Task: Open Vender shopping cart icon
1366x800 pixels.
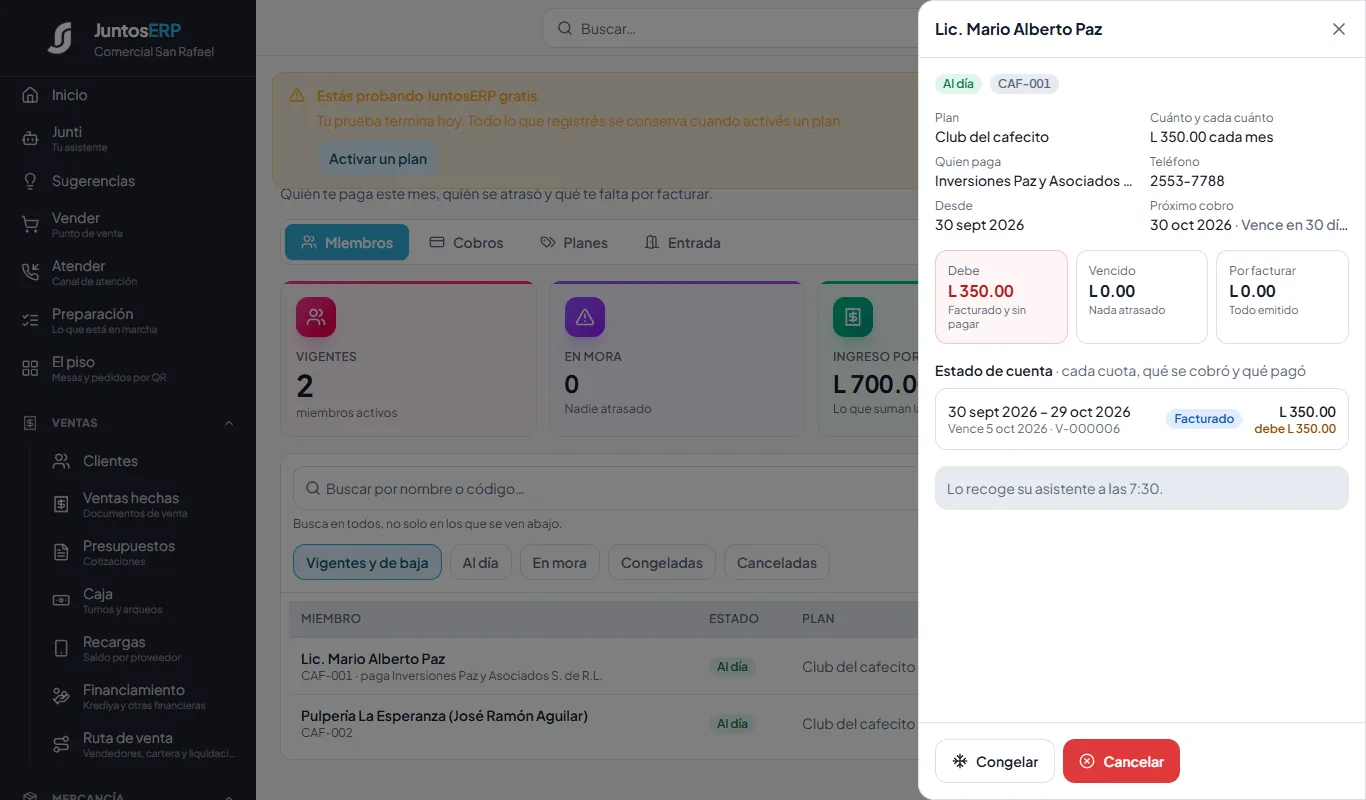Action: point(30,224)
